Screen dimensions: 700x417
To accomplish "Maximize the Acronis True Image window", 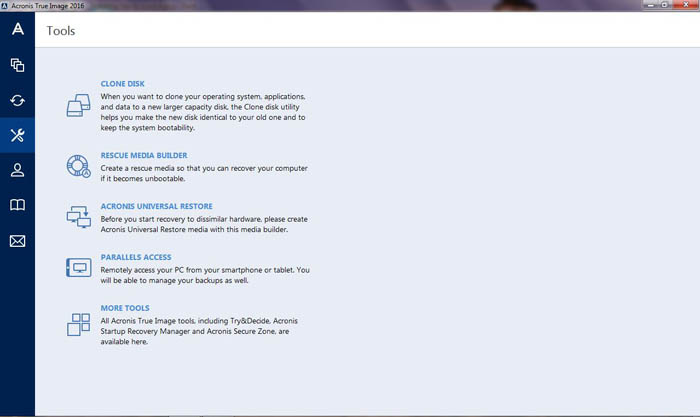I will click(x=664, y=5).
